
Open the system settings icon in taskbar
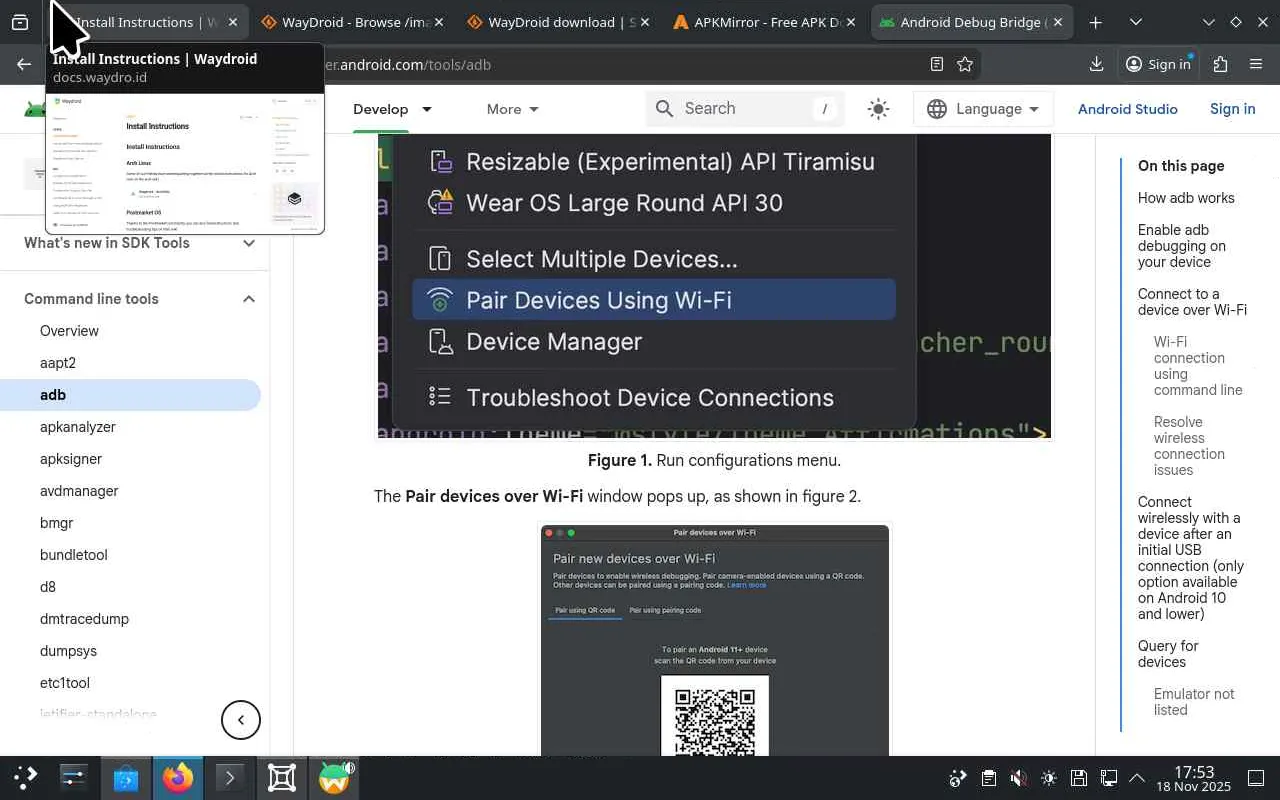74,777
